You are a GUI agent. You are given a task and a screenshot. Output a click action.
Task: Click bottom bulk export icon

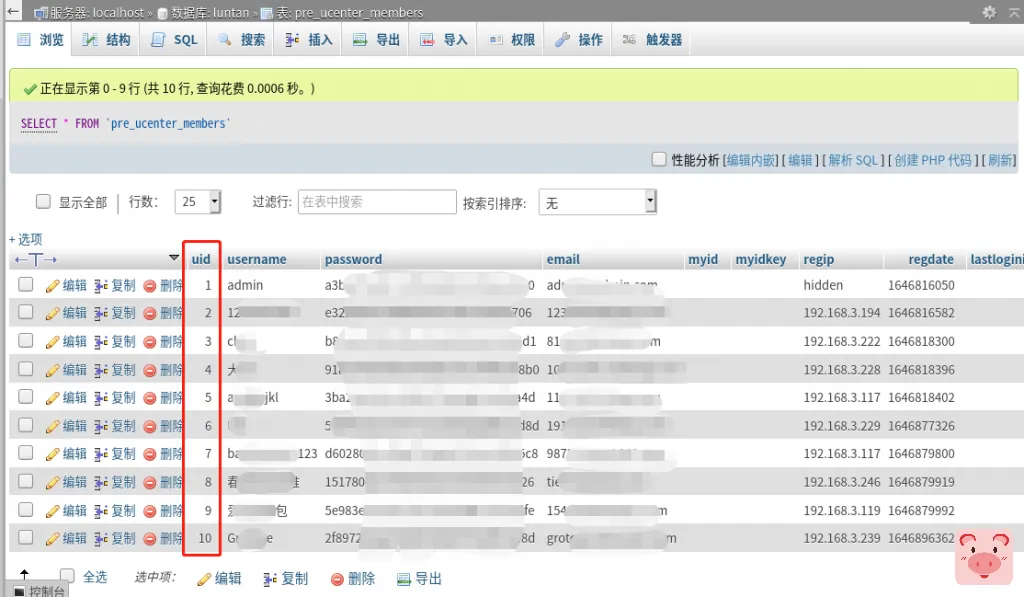[x=404, y=579]
